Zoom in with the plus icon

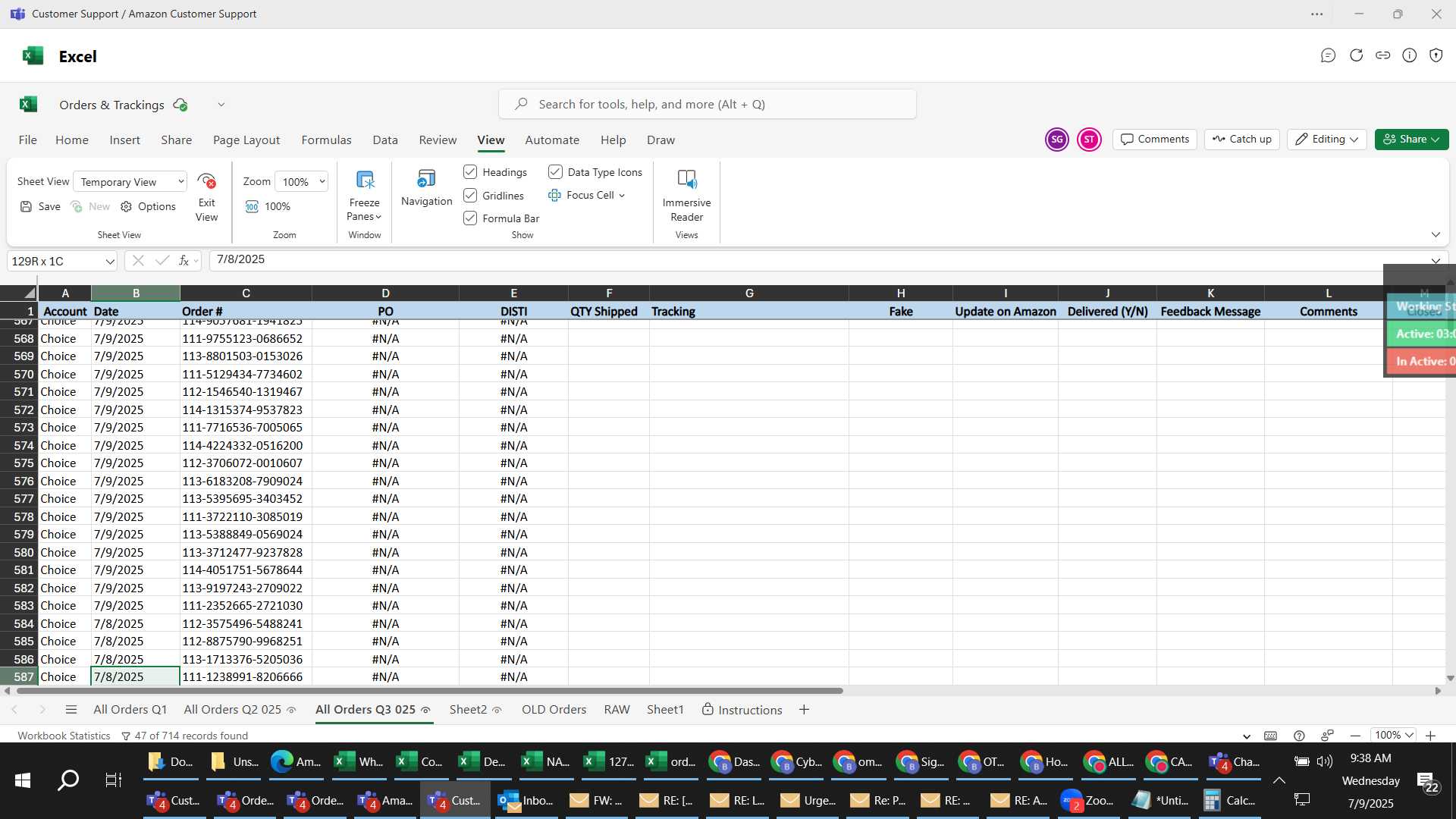(1430, 736)
